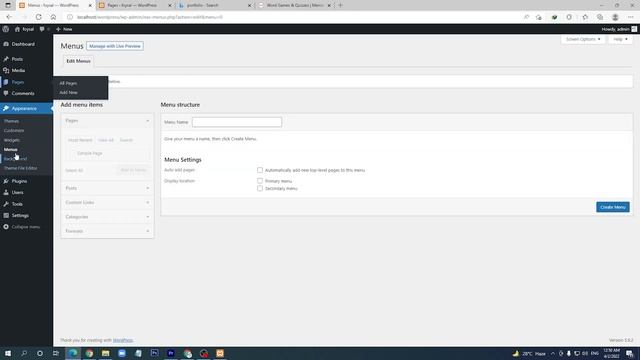Click the Users person icon
640x360 pixels.
6,192
